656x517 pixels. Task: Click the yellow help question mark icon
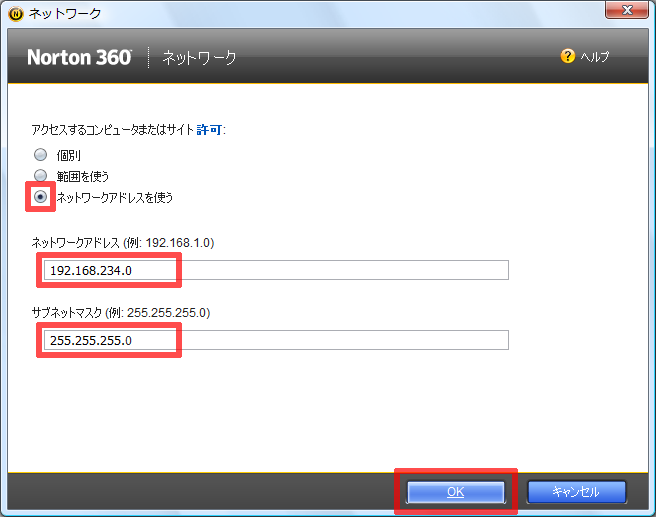click(568, 57)
